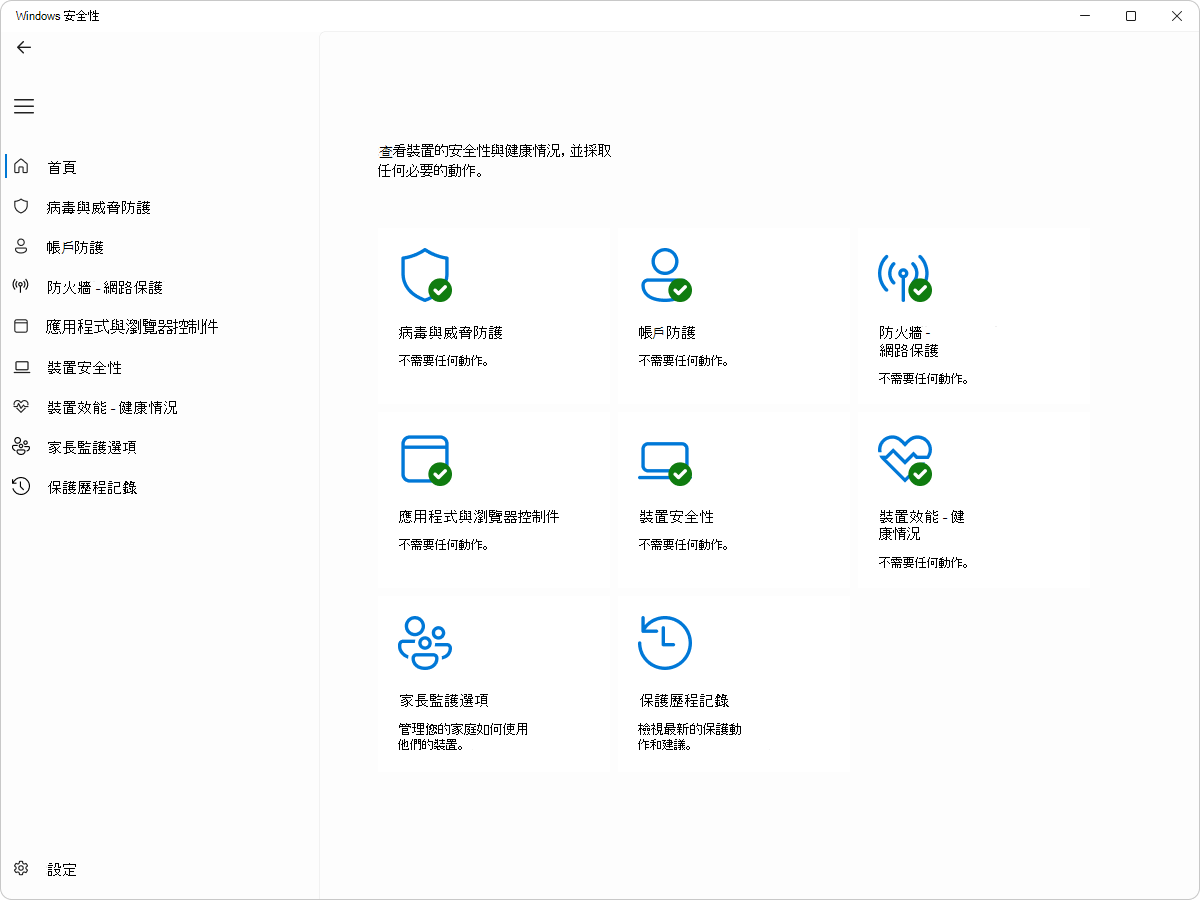Screen dimensions: 1200x900
Task: Click the Windows 安全性 window title
Action: click(x=57, y=16)
